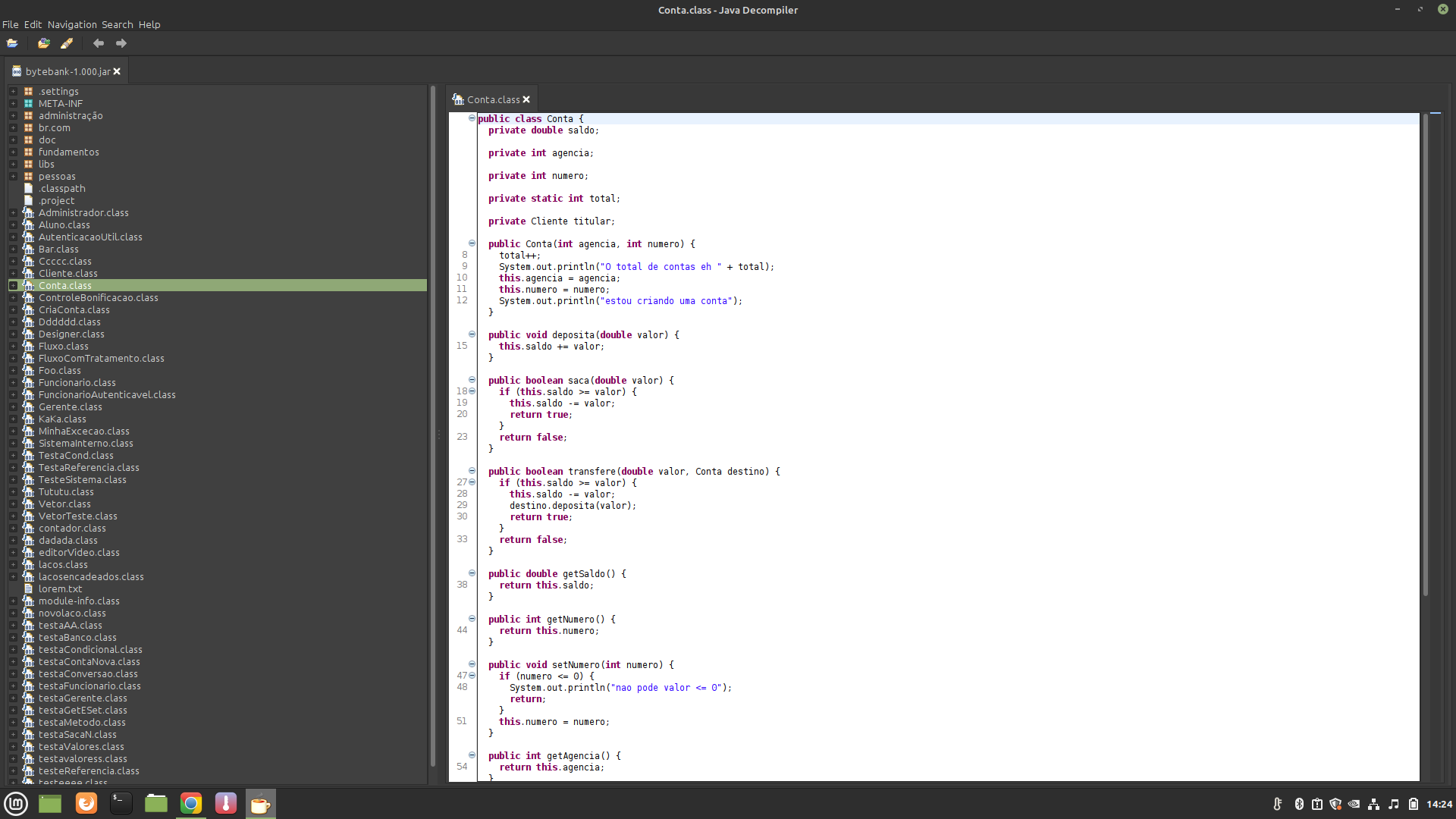Expand the Gerente.class tree node

[13, 406]
